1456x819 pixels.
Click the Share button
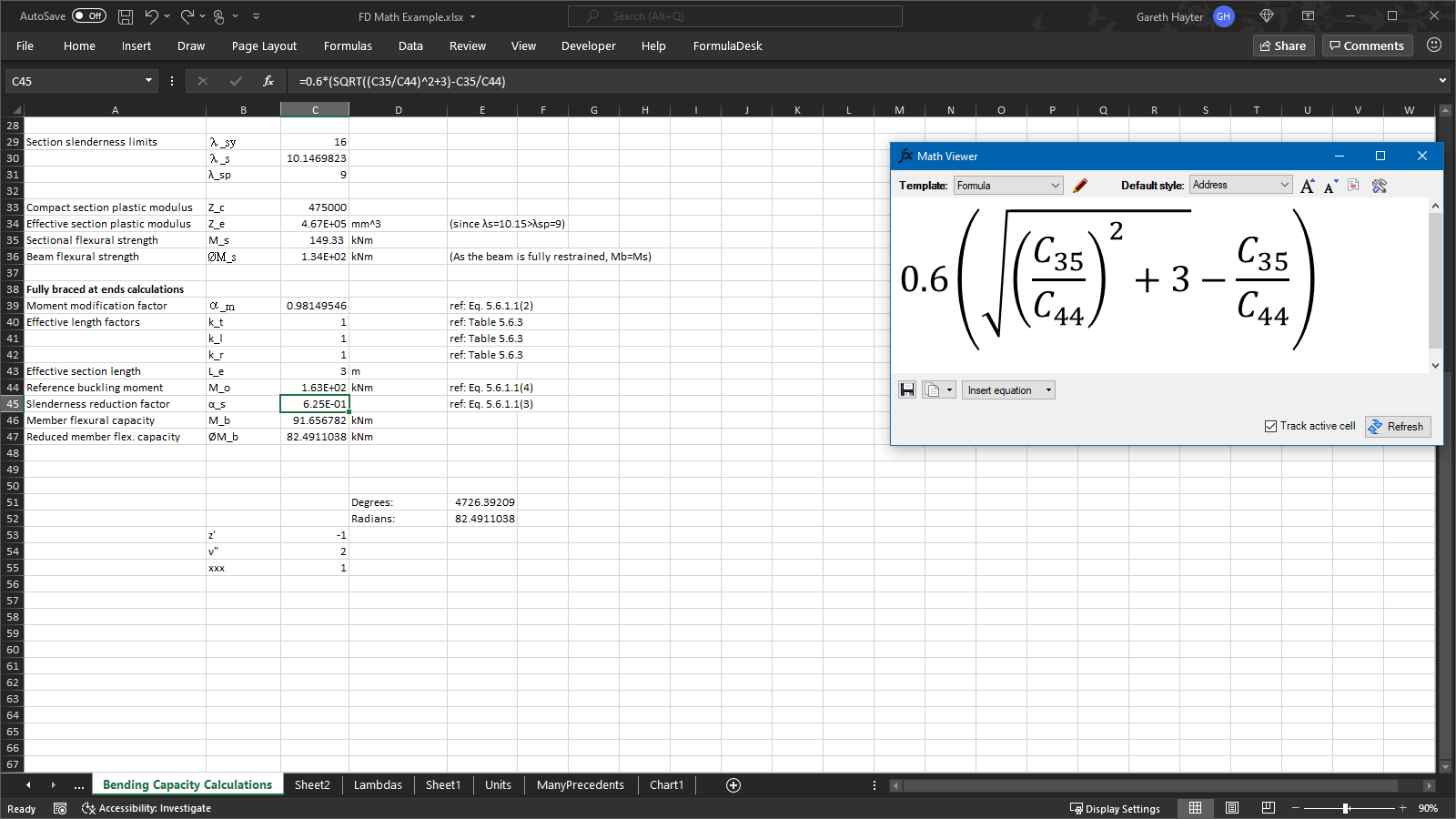click(x=1283, y=45)
